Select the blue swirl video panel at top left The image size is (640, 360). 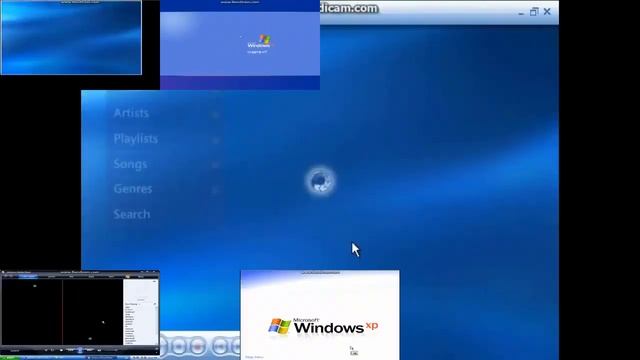click(71, 38)
